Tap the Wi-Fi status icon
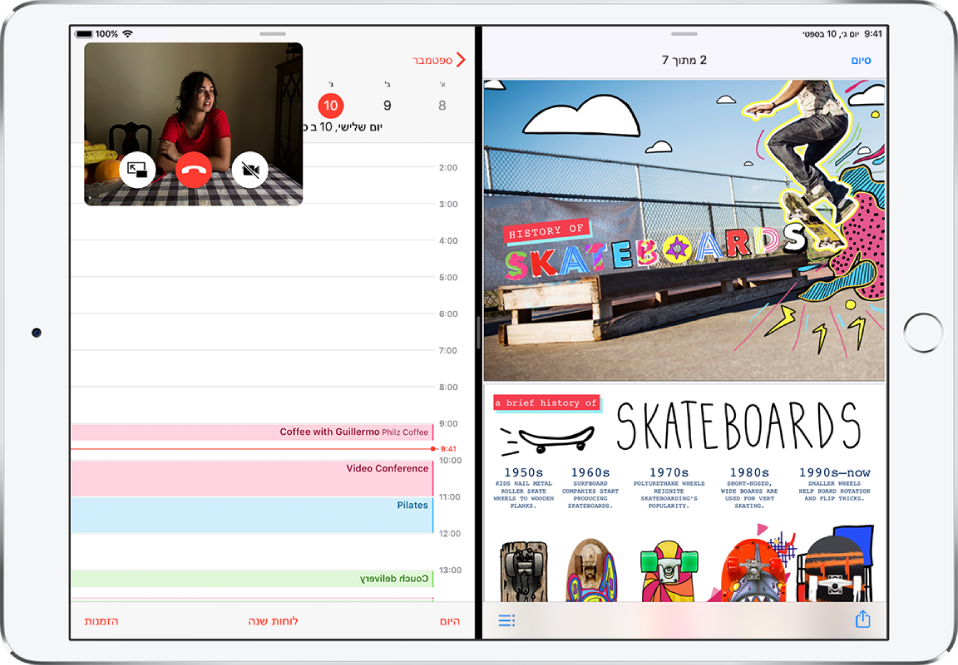 pos(127,34)
